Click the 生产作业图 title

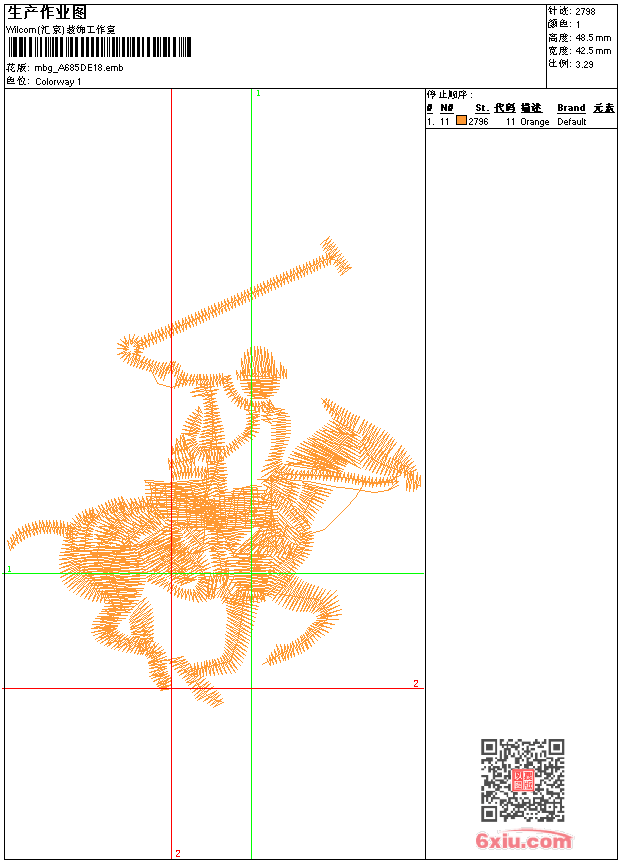click(47, 13)
